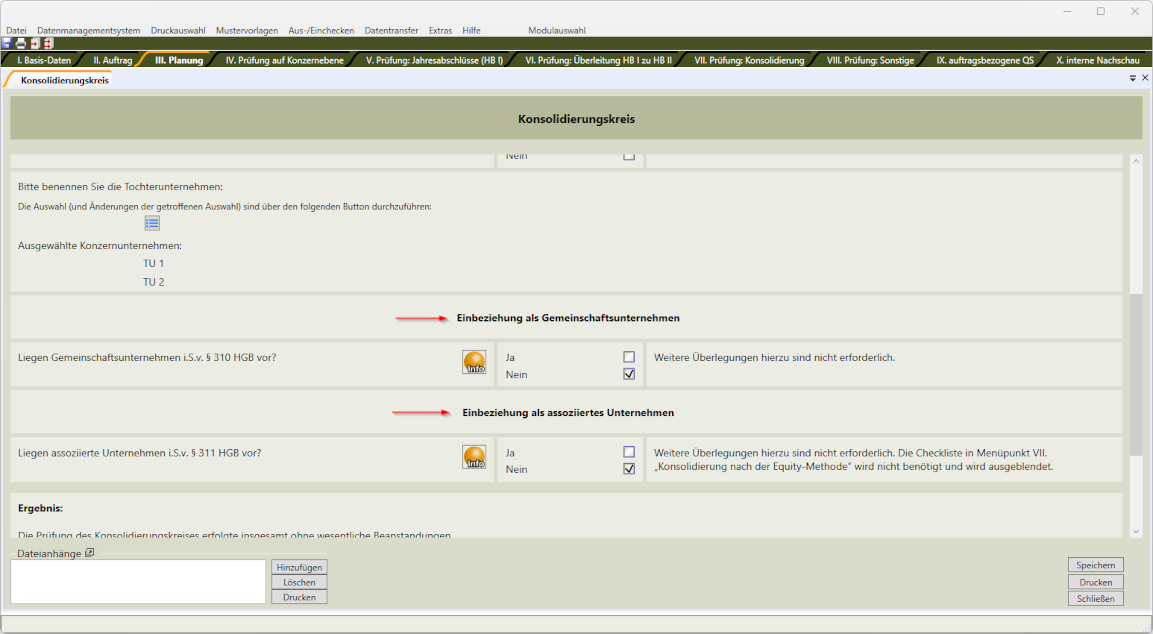This screenshot has height=634, width=1153.
Task: Open the Datenmanagementsystem menu
Action: tap(88, 31)
